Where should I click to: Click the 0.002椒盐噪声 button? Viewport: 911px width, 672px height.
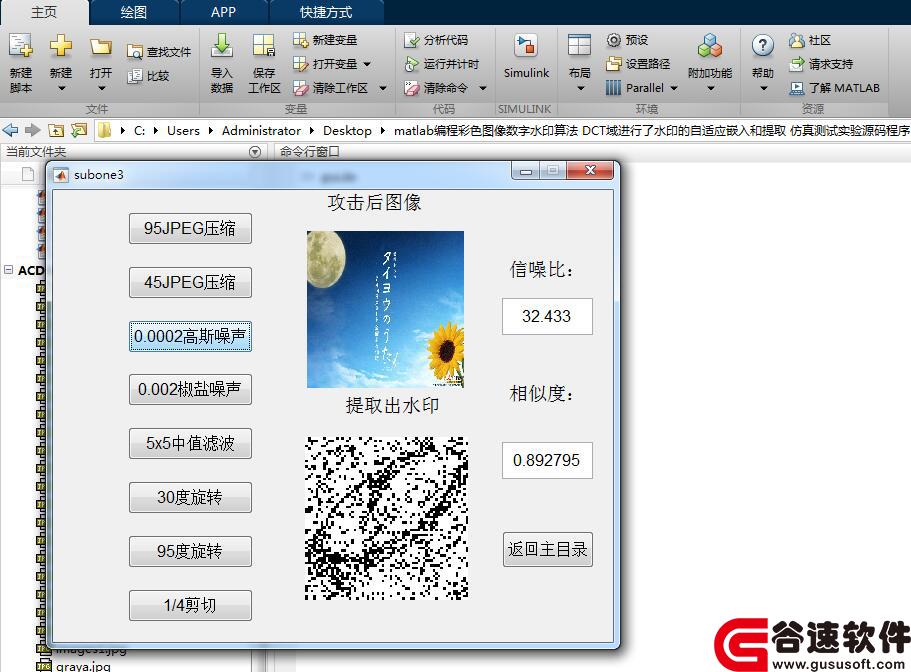click(x=190, y=389)
